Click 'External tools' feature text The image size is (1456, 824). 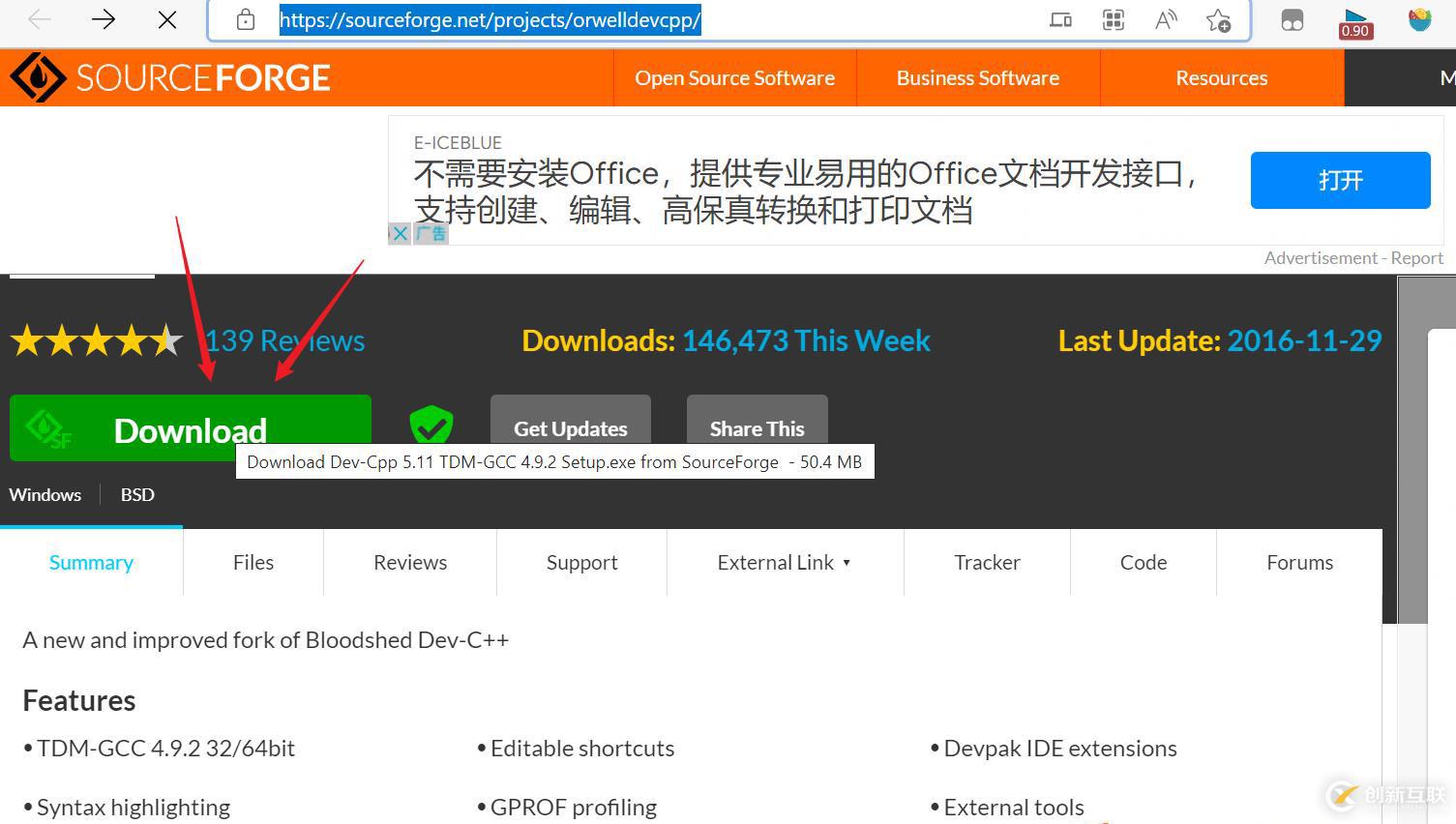1014,808
